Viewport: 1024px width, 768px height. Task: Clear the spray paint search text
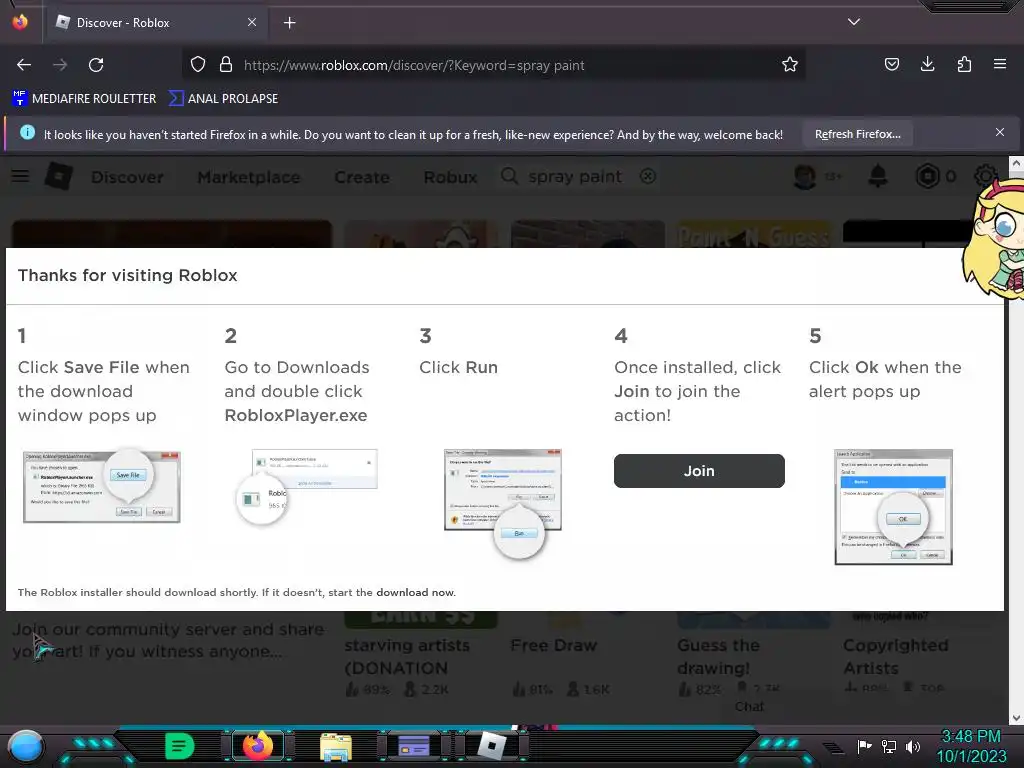click(x=648, y=176)
